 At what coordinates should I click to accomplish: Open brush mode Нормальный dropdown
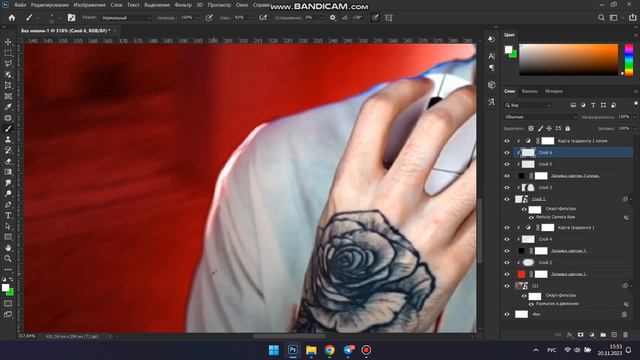[126, 18]
